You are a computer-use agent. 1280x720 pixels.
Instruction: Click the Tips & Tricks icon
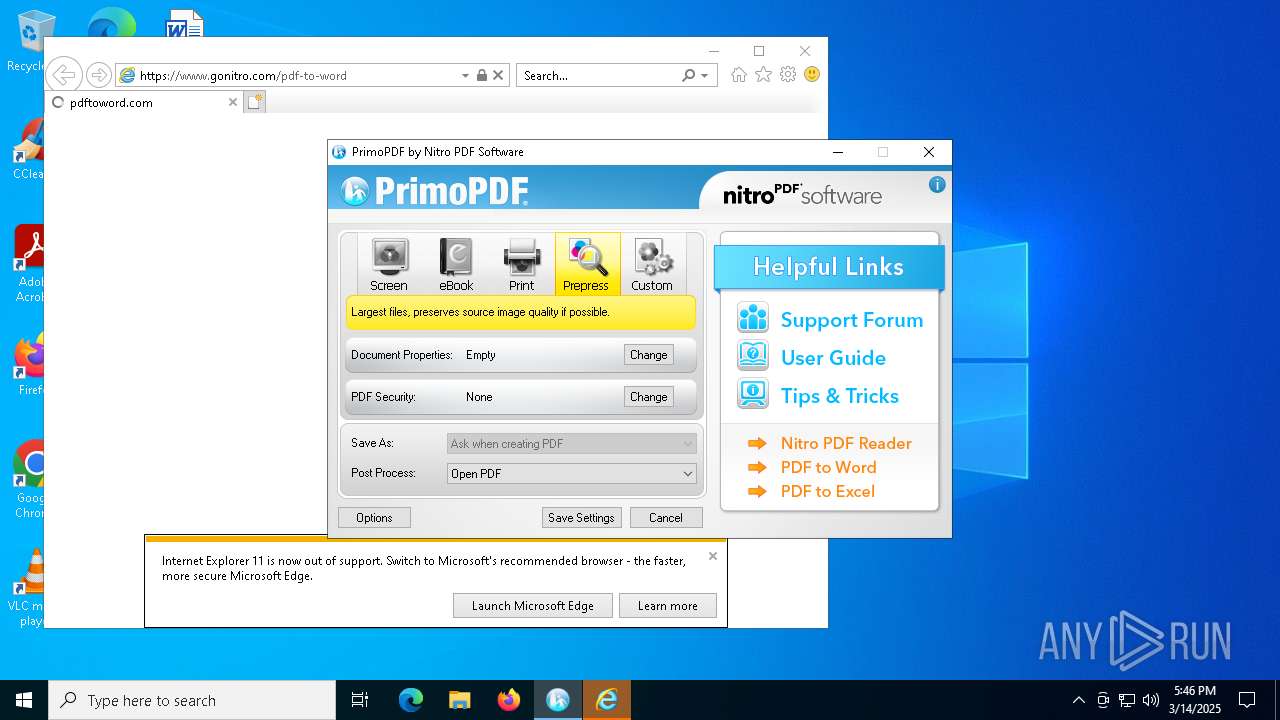(x=752, y=394)
